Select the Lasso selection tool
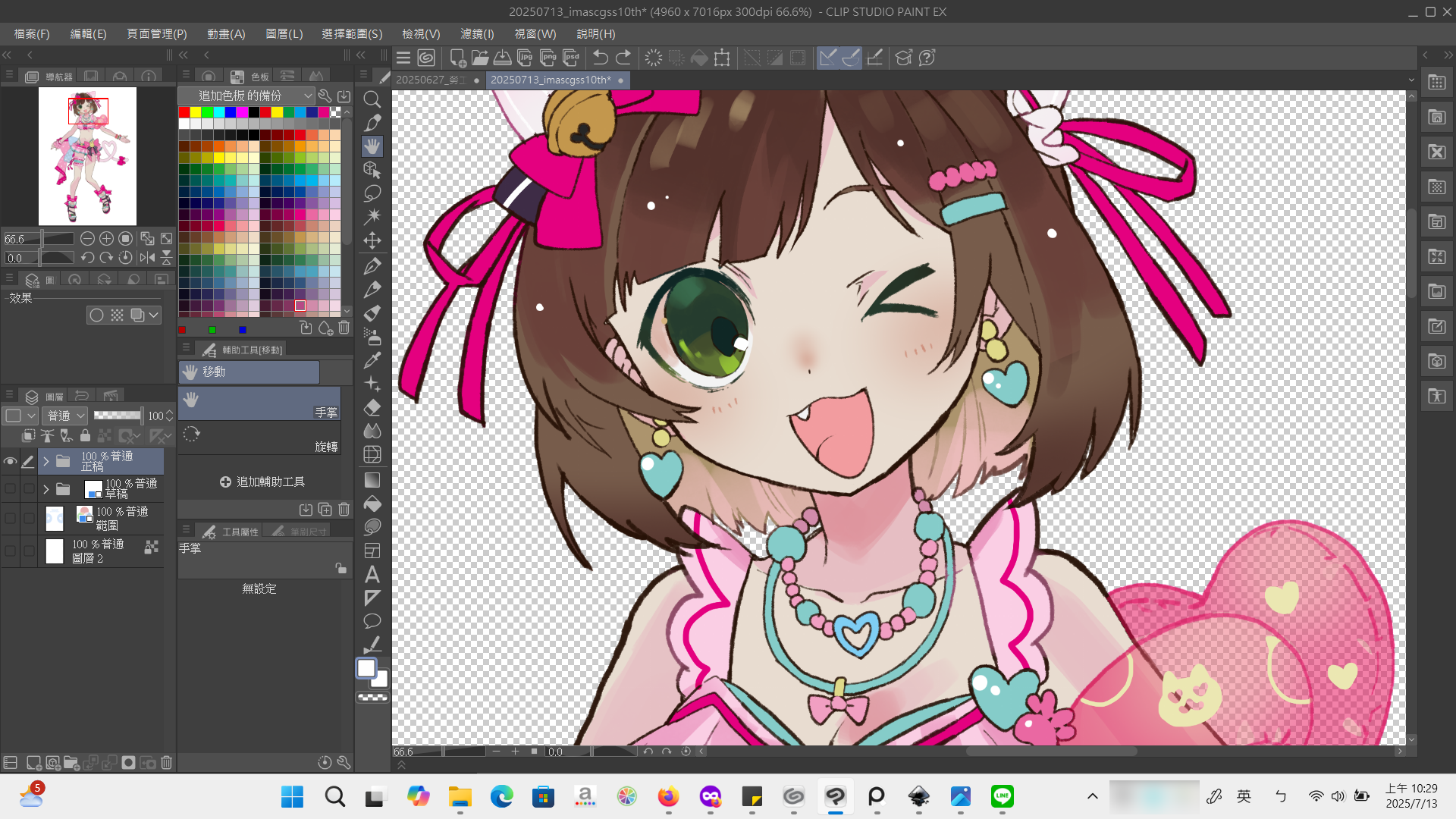This screenshot has height=819, width=1456. click(372, 193)
